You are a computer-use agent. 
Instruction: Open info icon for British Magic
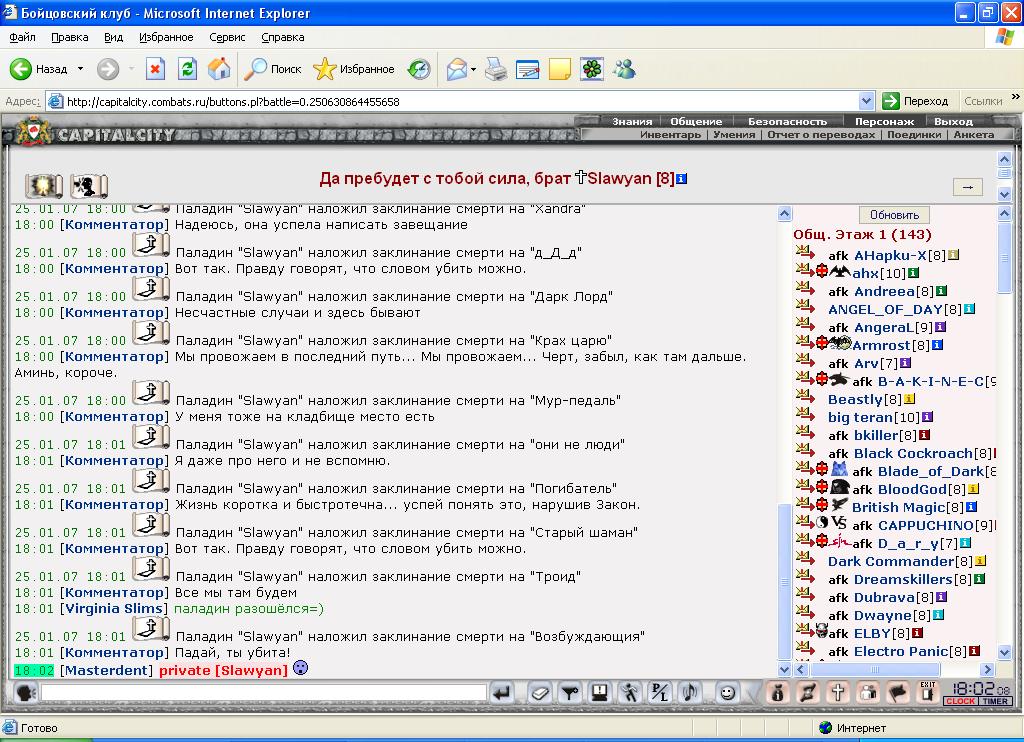[971, 507]
